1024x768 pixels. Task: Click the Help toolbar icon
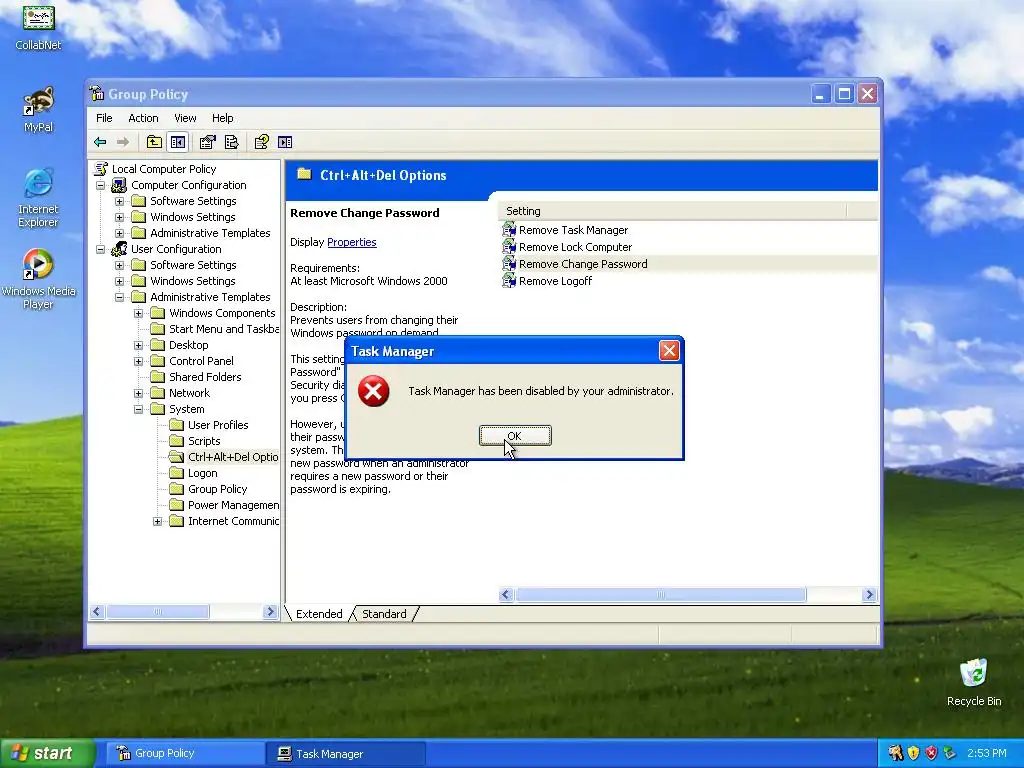pyautogui.click(x=261, y=142)
